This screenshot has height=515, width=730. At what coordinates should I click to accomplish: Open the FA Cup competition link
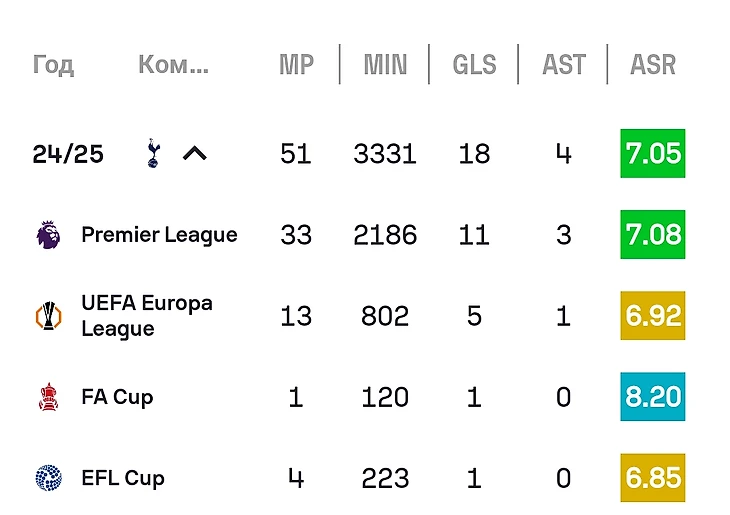pyautogui.click(x=117, y=397)
